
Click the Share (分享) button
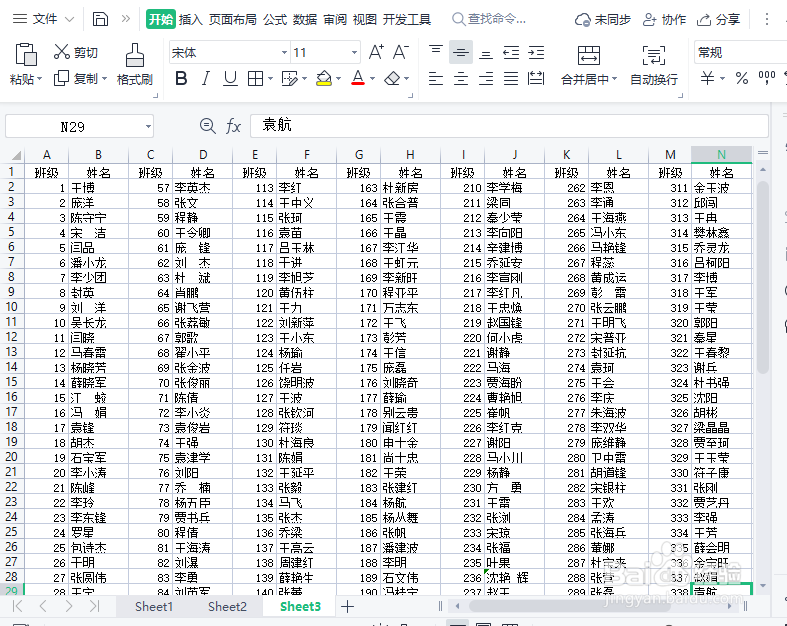(718, 20)
